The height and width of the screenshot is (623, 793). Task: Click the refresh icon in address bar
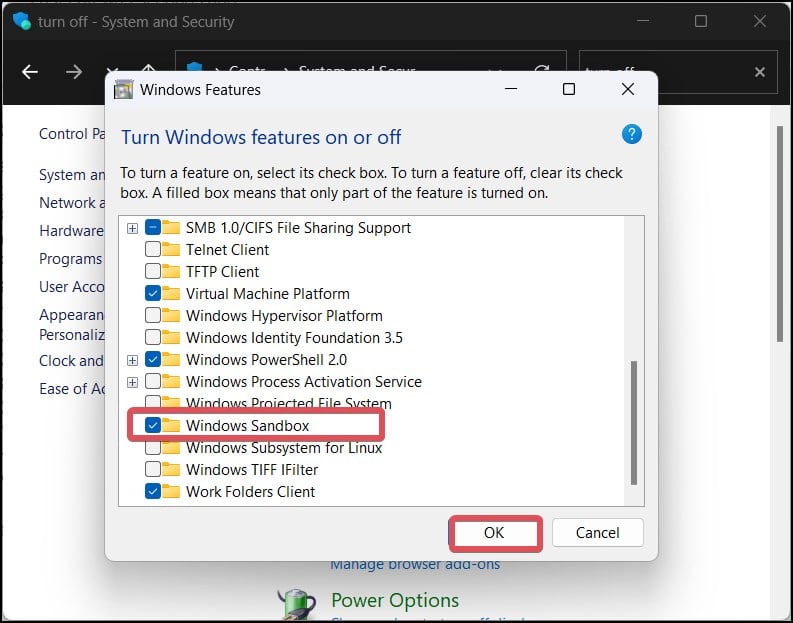(542, 69)
